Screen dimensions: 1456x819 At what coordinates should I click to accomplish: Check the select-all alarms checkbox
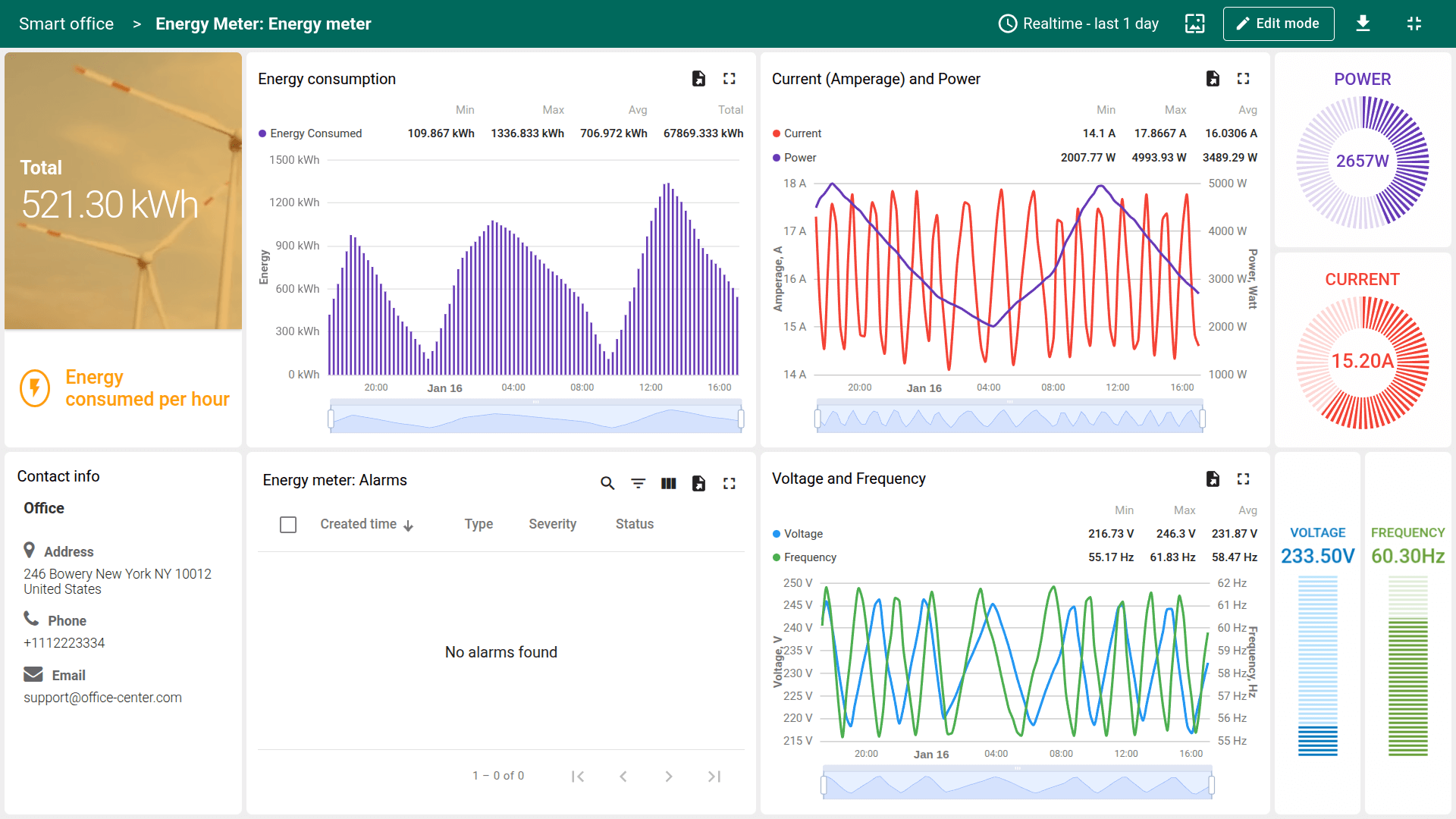coord(288,525)
